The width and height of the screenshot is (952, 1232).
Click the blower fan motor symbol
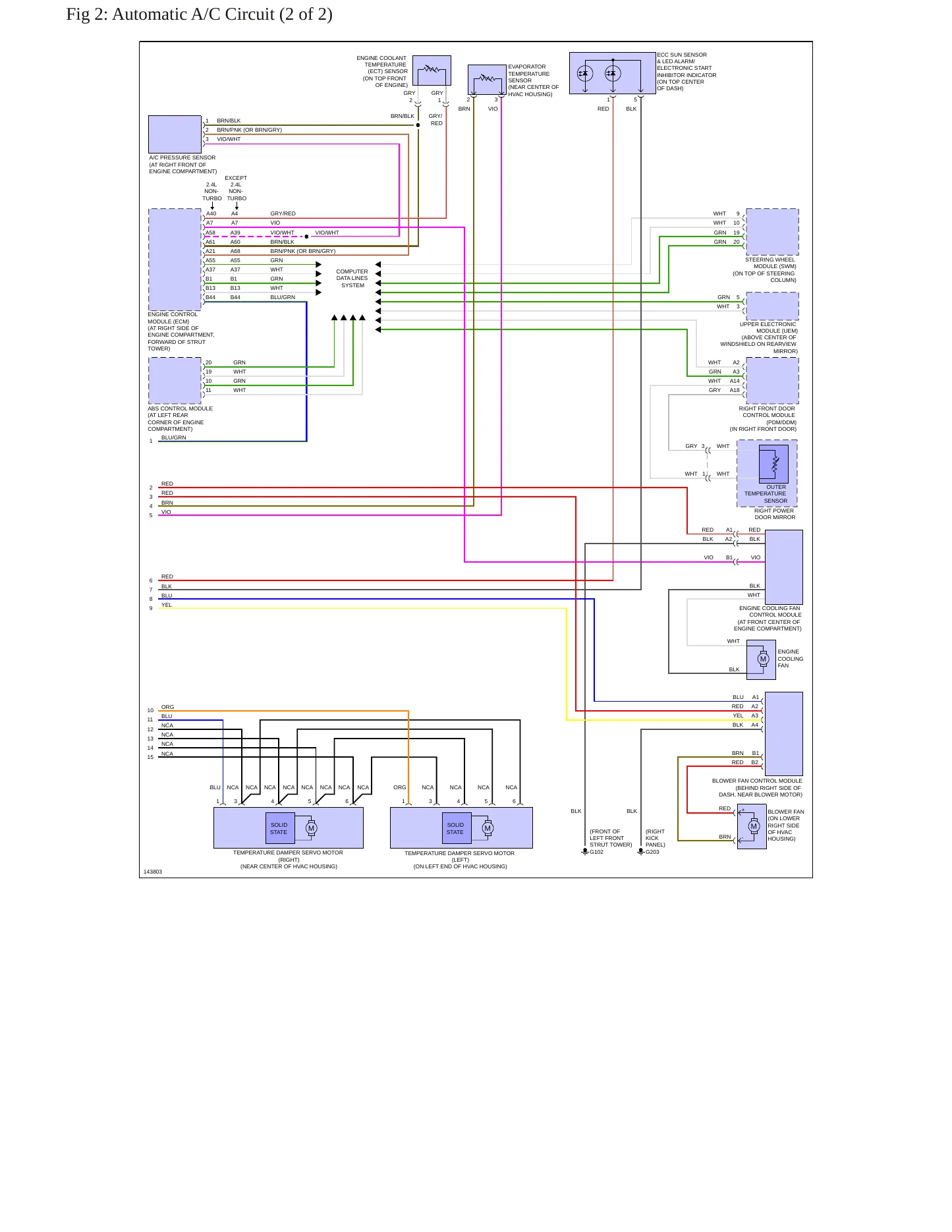tap(754, 826)
